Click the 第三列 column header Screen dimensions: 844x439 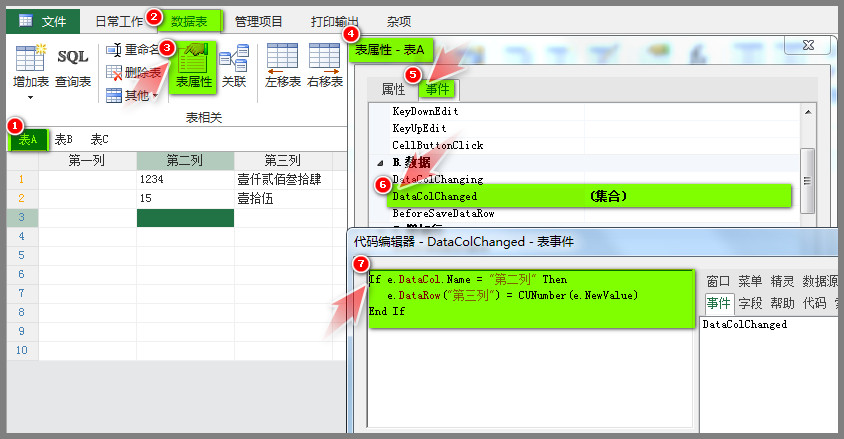tap(283, 160)
